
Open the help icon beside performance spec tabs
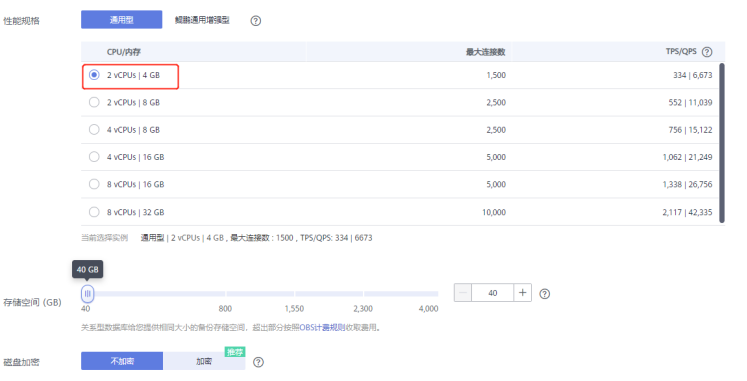click(x=256, y=20)
